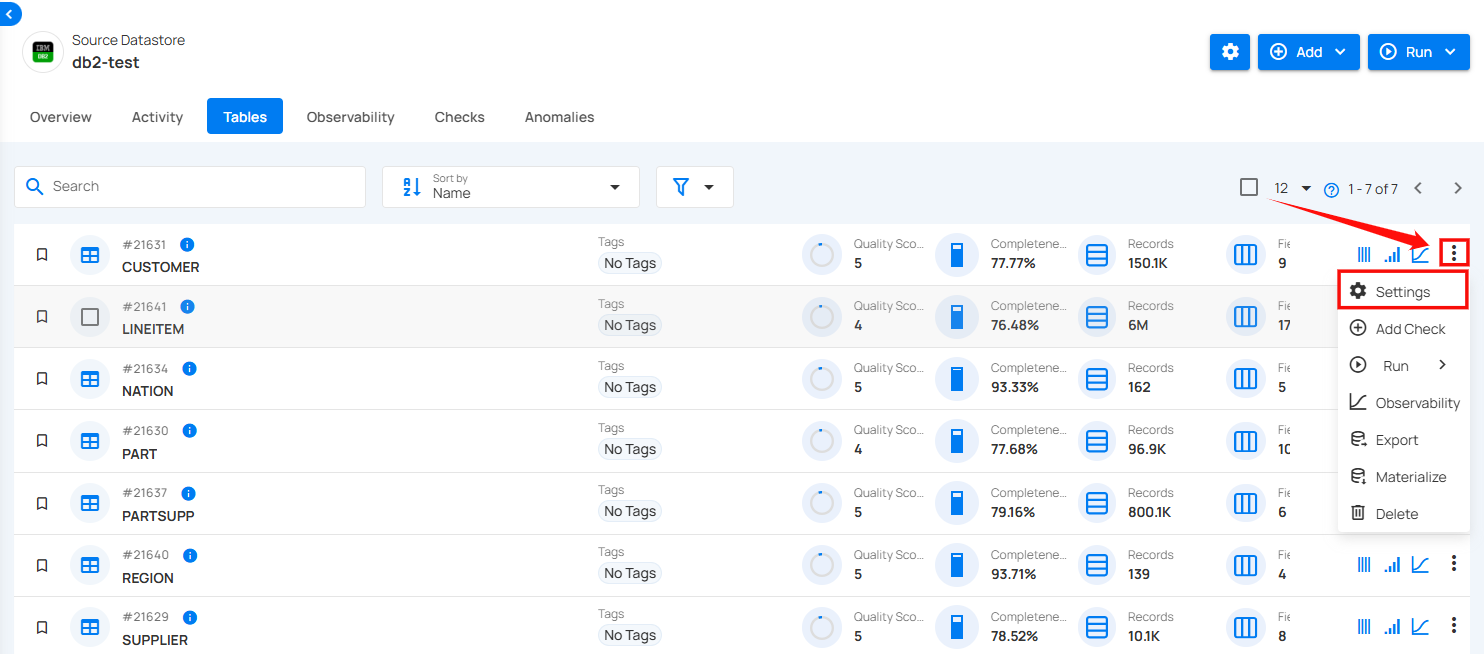Viewport: 1484px width, 654px height.
Task: Check the LINEITEM row checkbox
Action: [90, 317]
